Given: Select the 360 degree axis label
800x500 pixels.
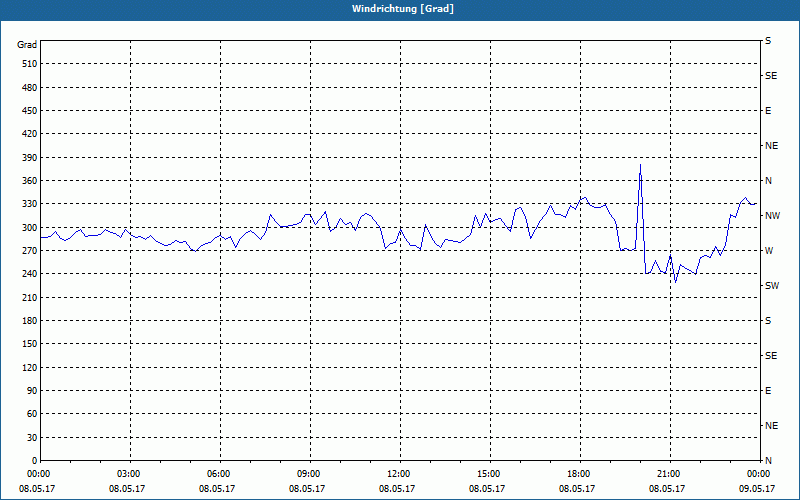Looking at the screenshot, I should coord(30,181).
